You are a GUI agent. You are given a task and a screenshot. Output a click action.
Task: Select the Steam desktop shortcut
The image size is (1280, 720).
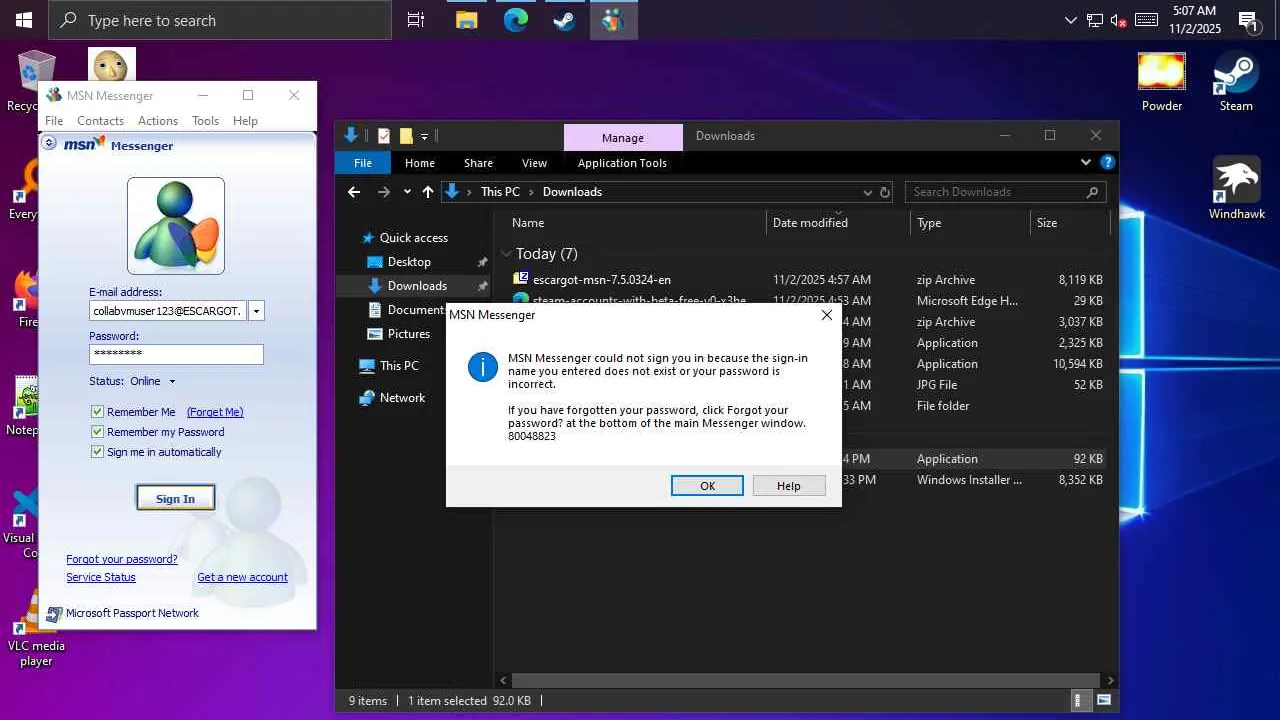coord(1236,82)
